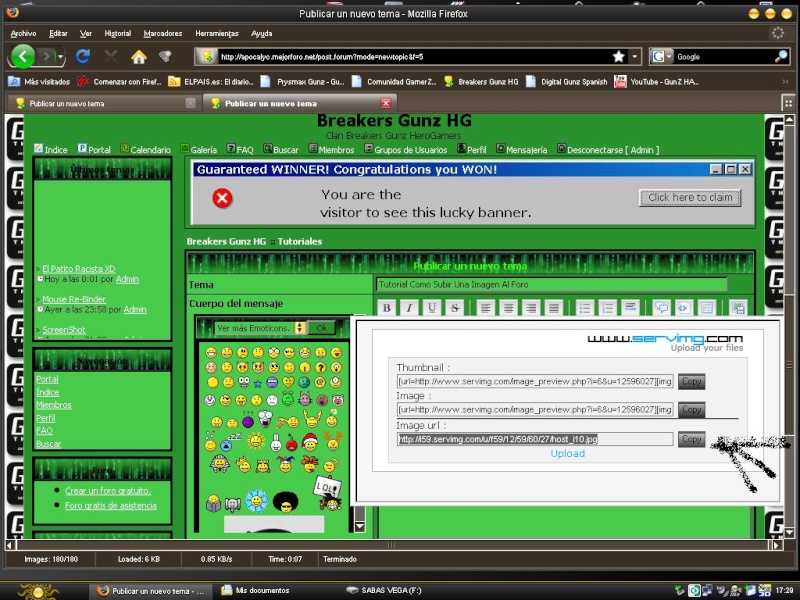Viewport: 800px width, 600px height.
Task: Log out via Desconectarse [ Admin ]
Action: (608, 149)
